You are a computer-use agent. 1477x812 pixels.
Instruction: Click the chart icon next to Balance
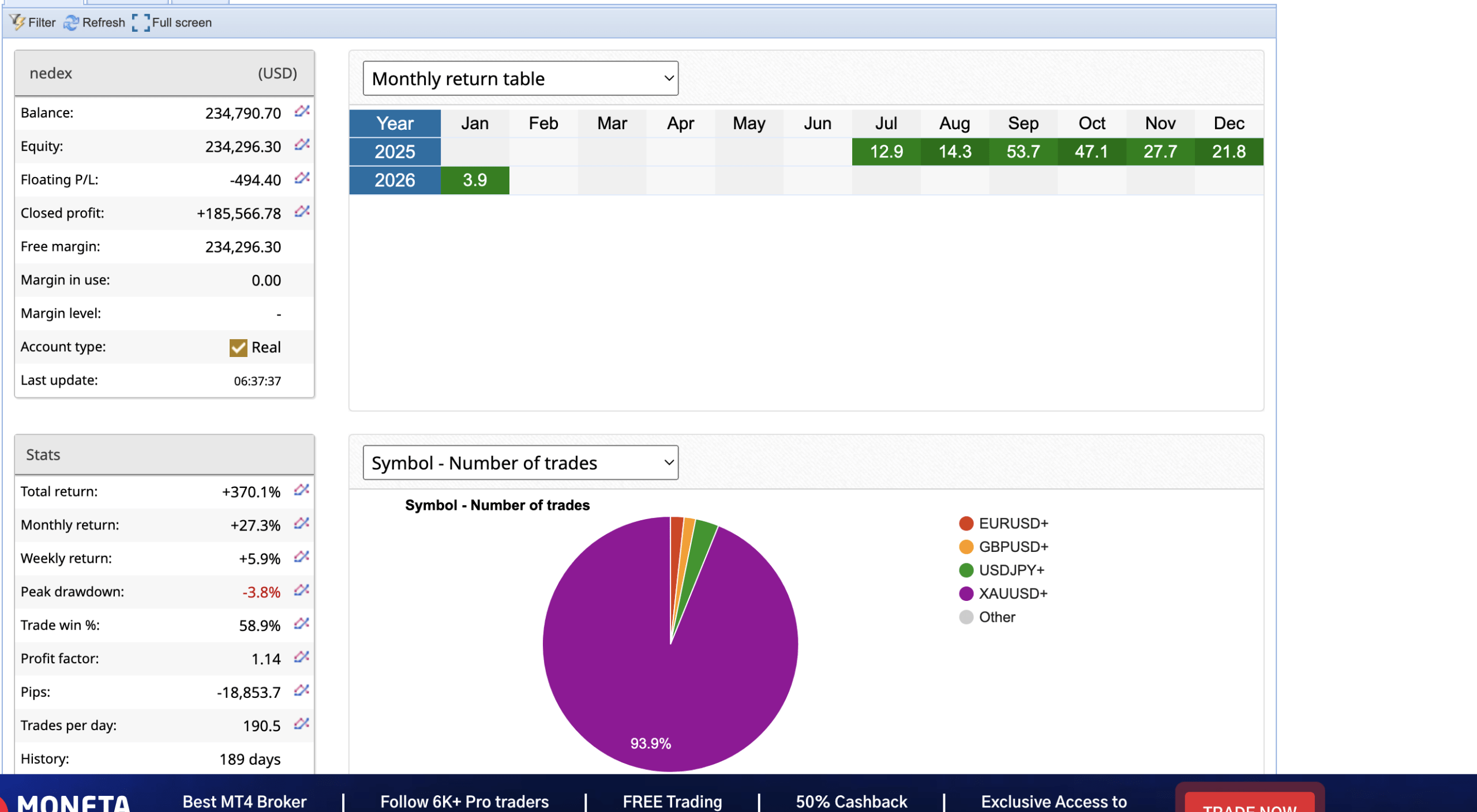[x=302, y=111]
